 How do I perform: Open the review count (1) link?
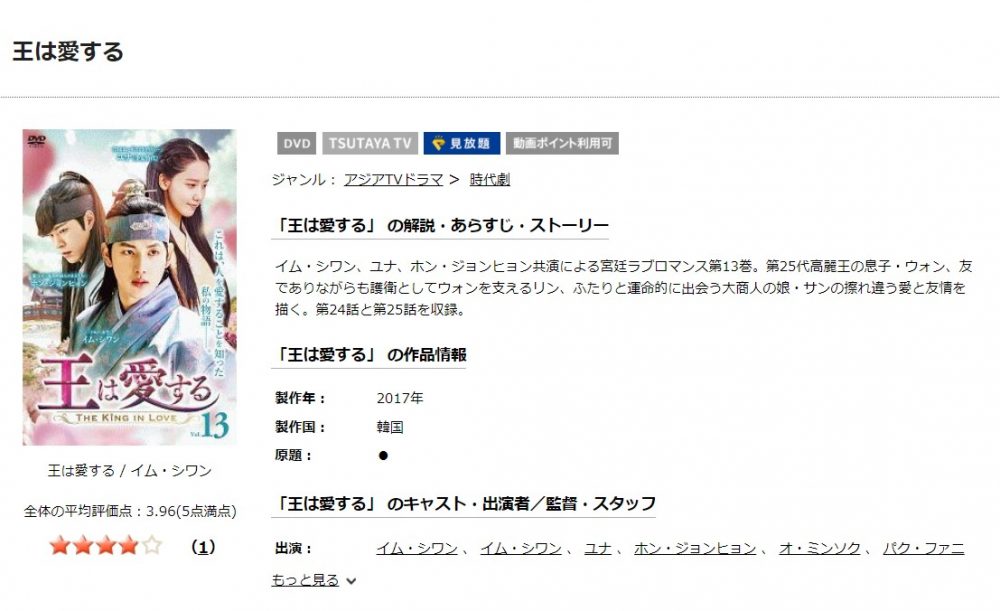pyautogui.click(x=203, y=547)
